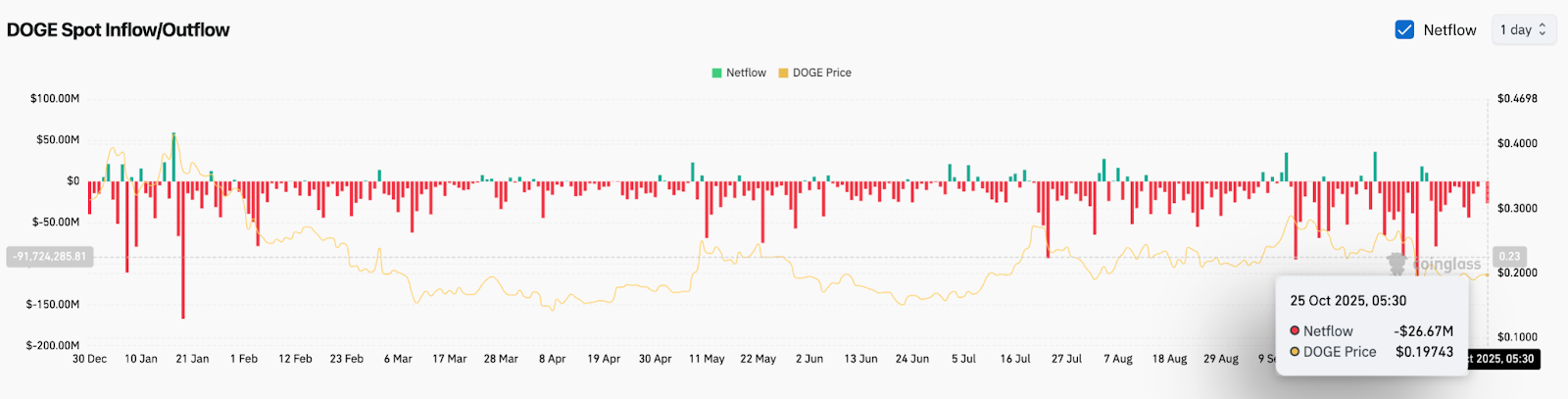Click the yellow DOGE Price dot in the tooltip
Viewport: 1568px width, 399px height.
tap(1295, 352)
